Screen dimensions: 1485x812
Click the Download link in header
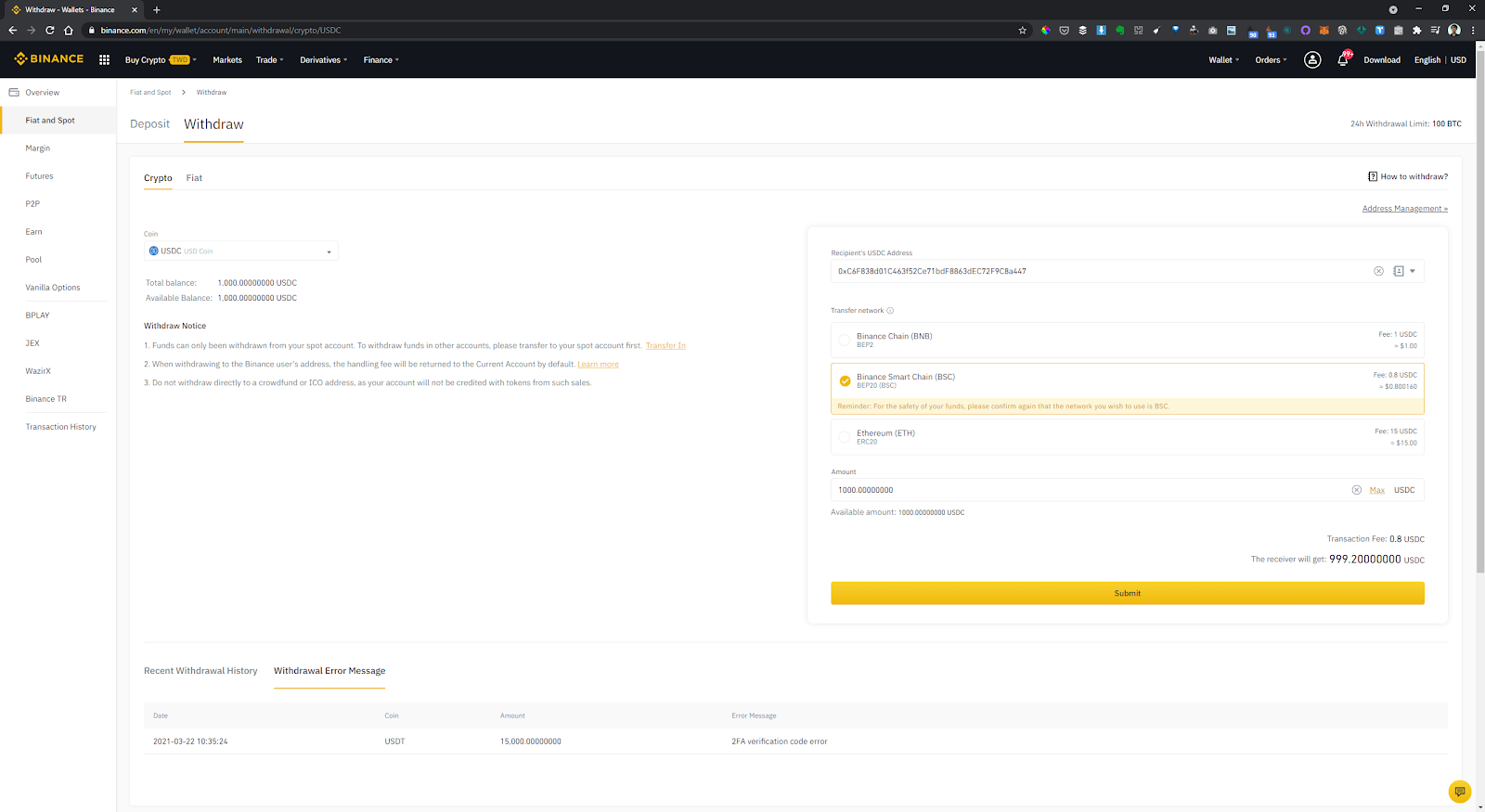coord(1381,59)
